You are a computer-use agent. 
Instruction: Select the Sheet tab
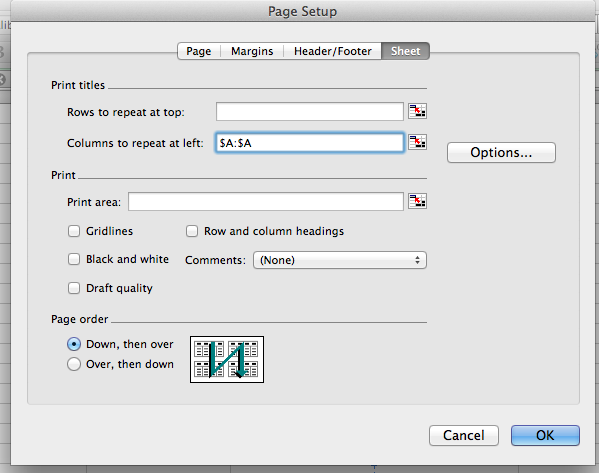405,51
